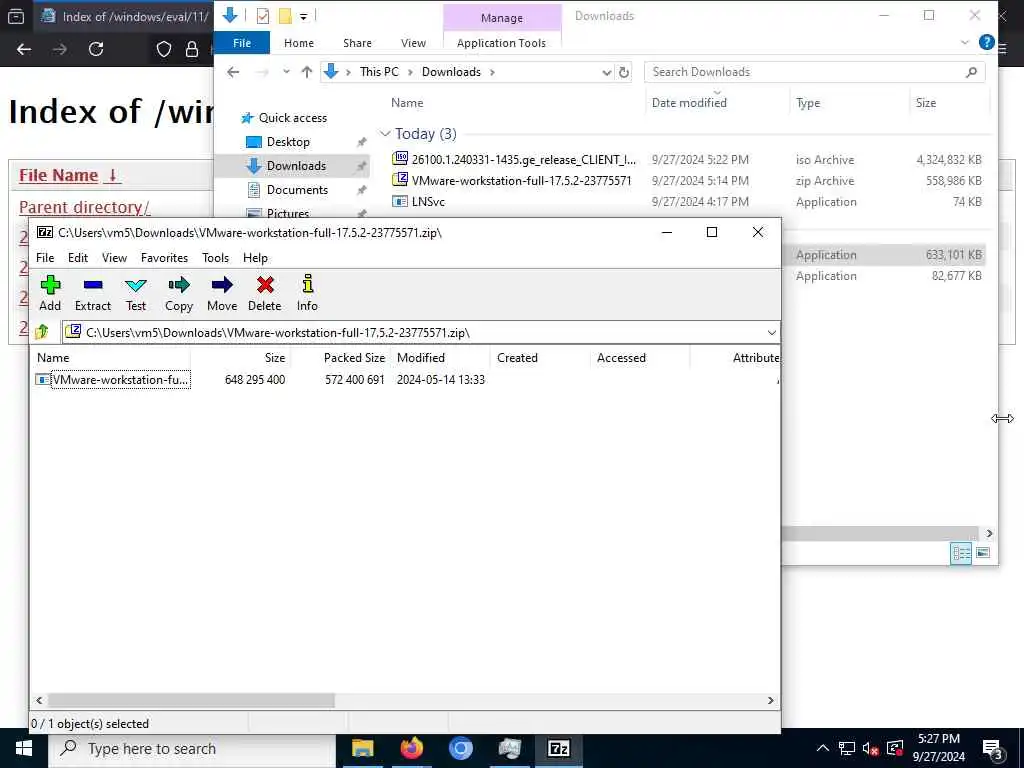Open the 7-Zip Favorites menu
The image size is (1024, 768).
165,258
